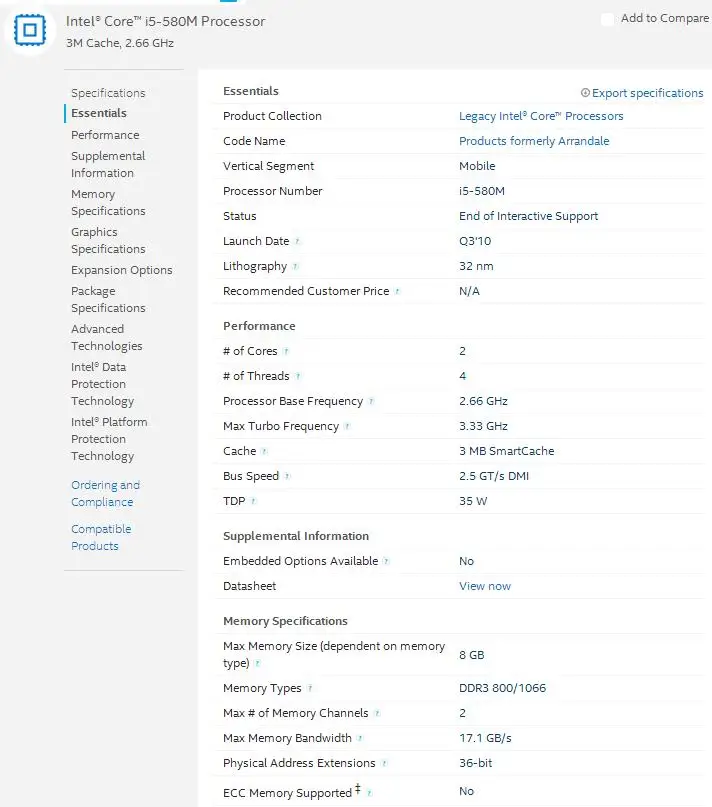Click TDP info icon
This screenshot has height=807, width=712.
click(253, 501)
